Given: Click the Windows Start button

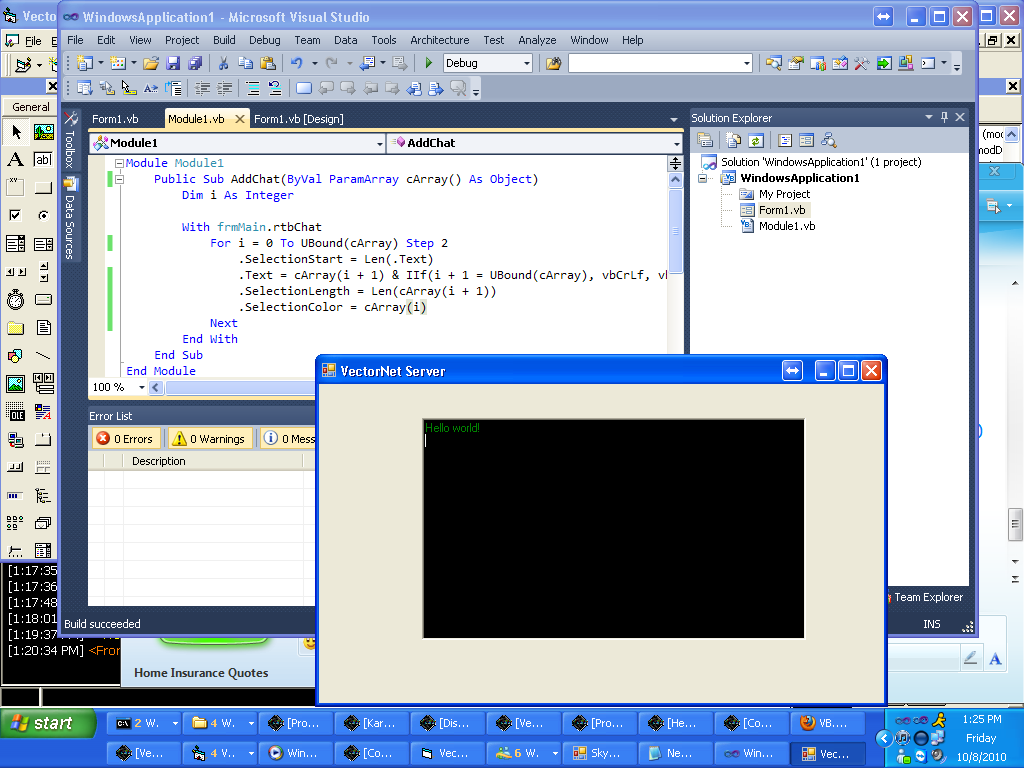Looking at the screenshot, I should [48, 723].
